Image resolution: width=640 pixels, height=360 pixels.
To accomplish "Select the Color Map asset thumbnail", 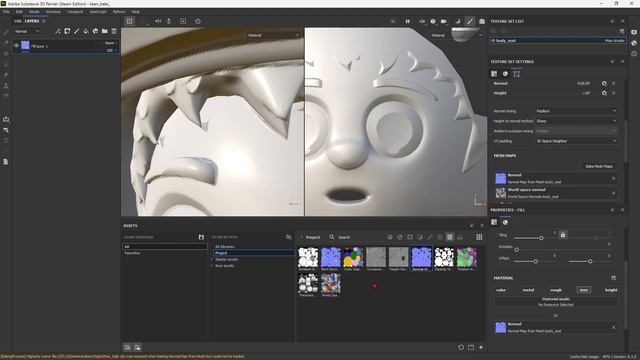I will coord(353,259).
